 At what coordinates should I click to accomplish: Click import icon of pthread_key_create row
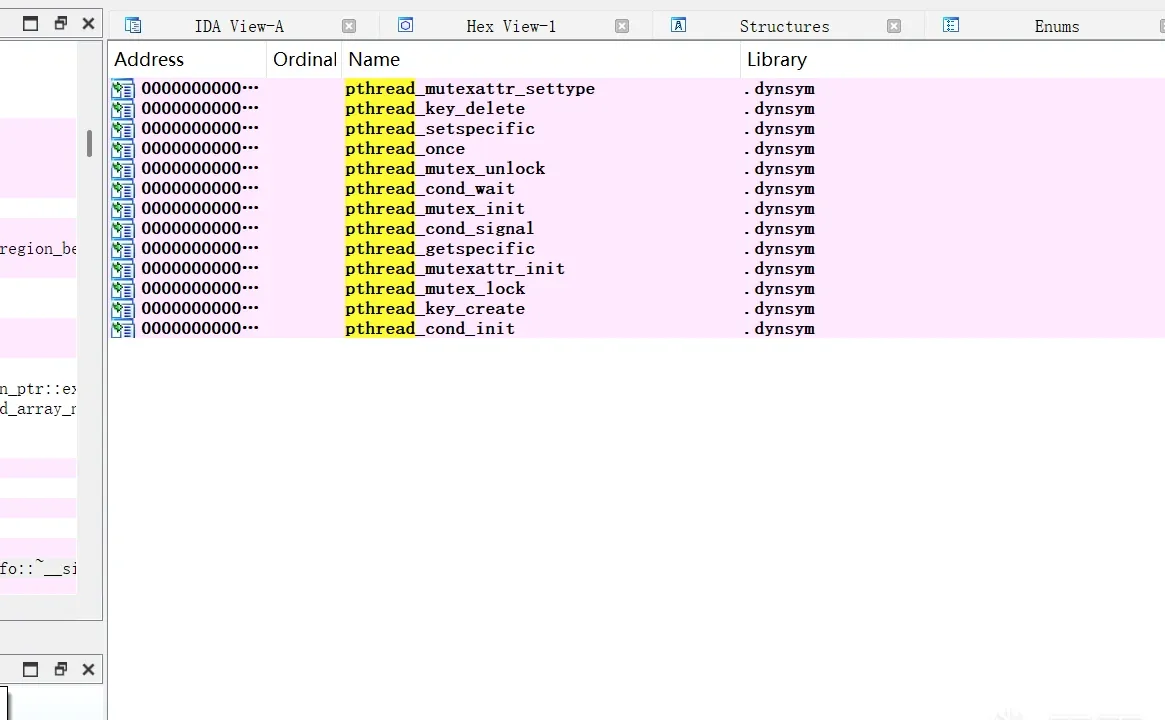pyautogui.click(x=123, y=310)
